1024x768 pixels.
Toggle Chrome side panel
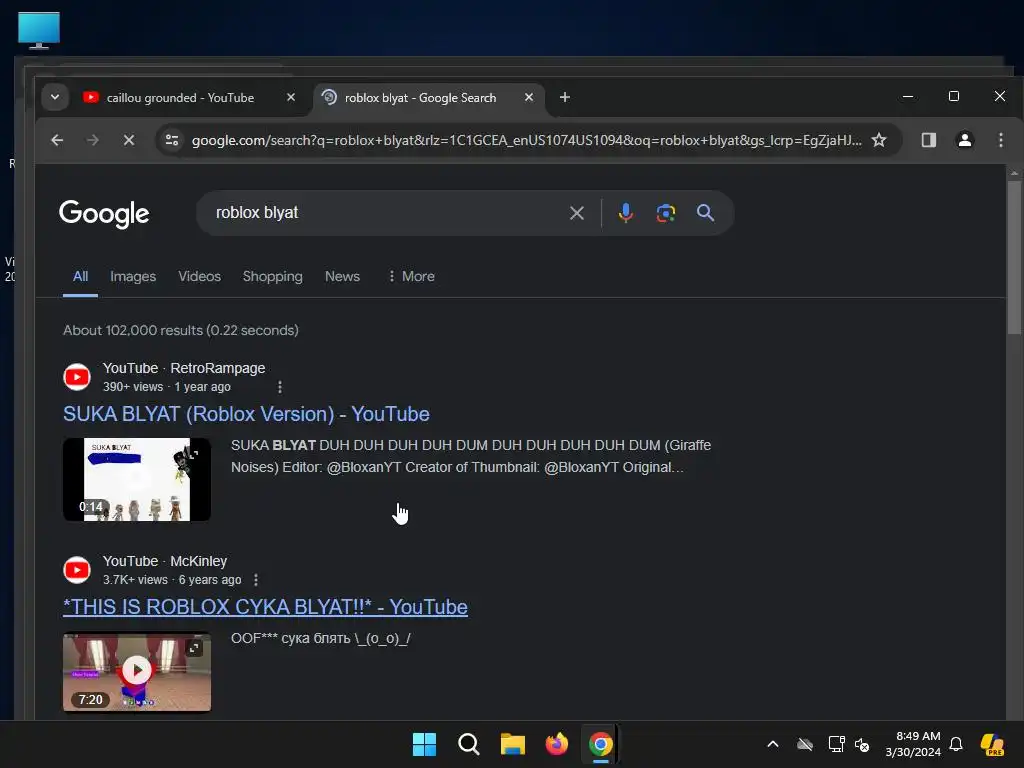[929, 140]
